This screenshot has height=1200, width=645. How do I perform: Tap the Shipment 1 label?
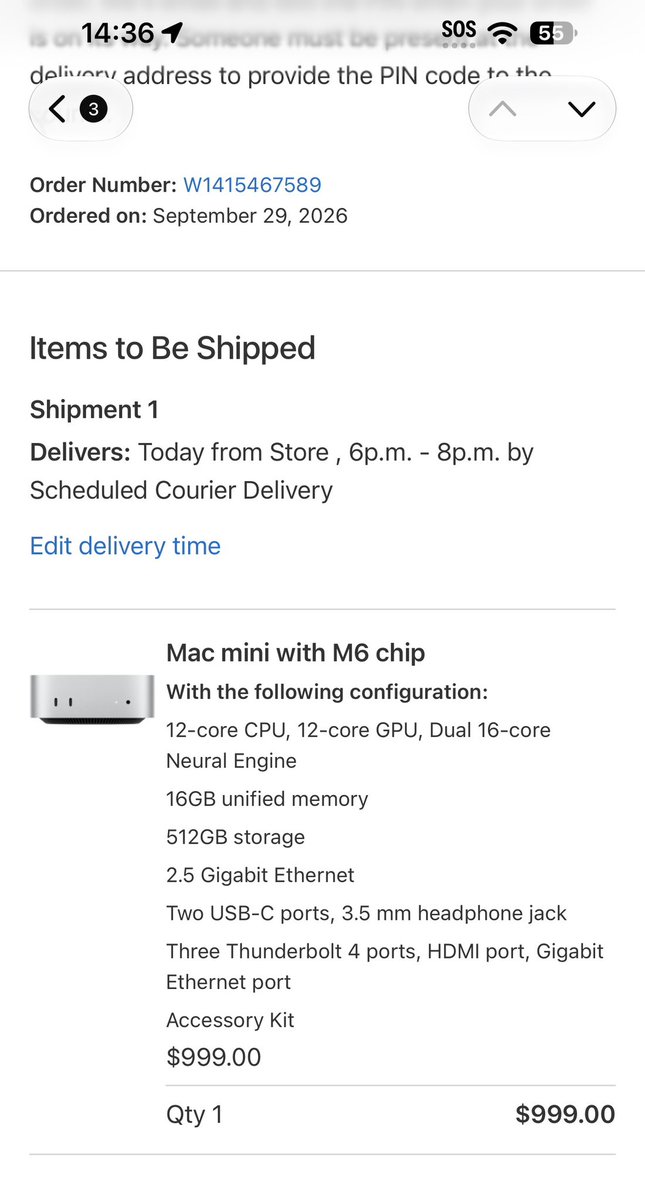pos(94,410)
